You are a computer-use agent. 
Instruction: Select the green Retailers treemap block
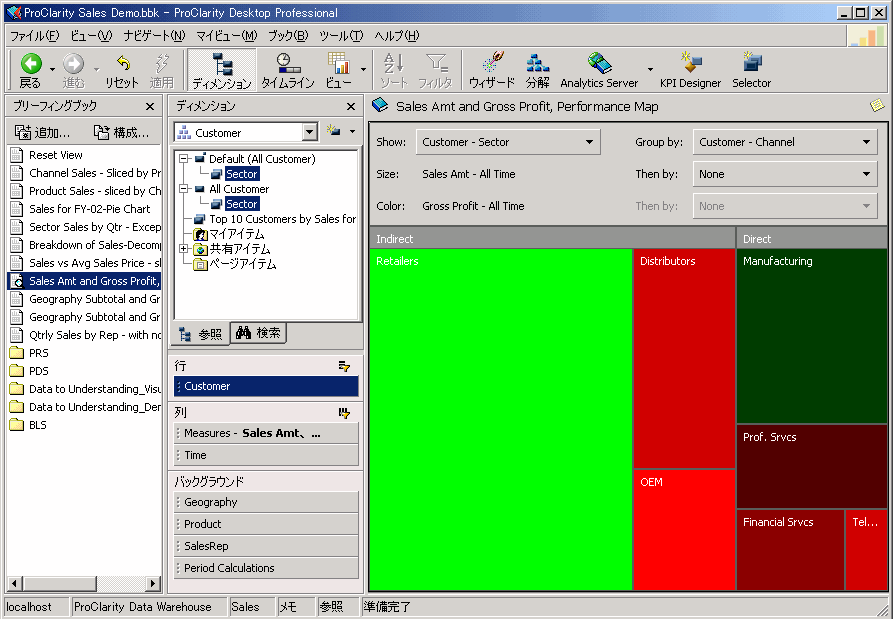[x=501, y=419]
